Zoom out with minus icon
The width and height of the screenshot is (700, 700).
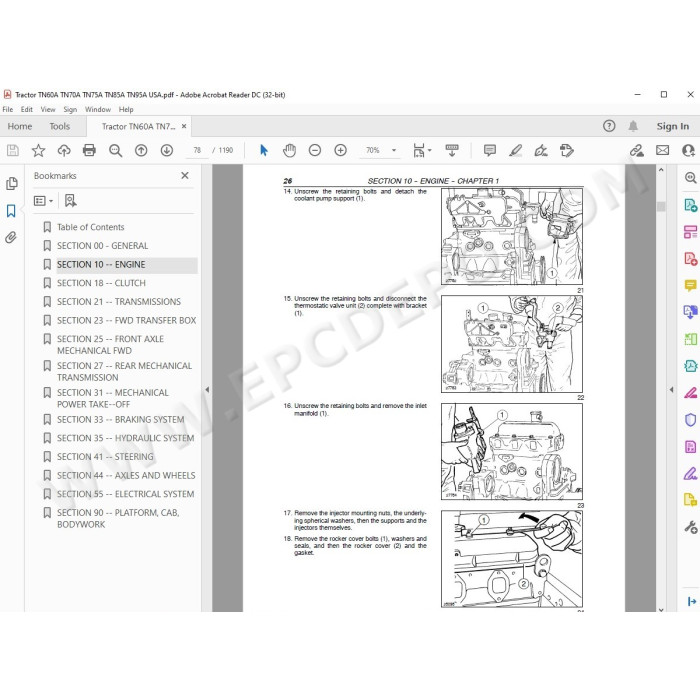(315, 150)
